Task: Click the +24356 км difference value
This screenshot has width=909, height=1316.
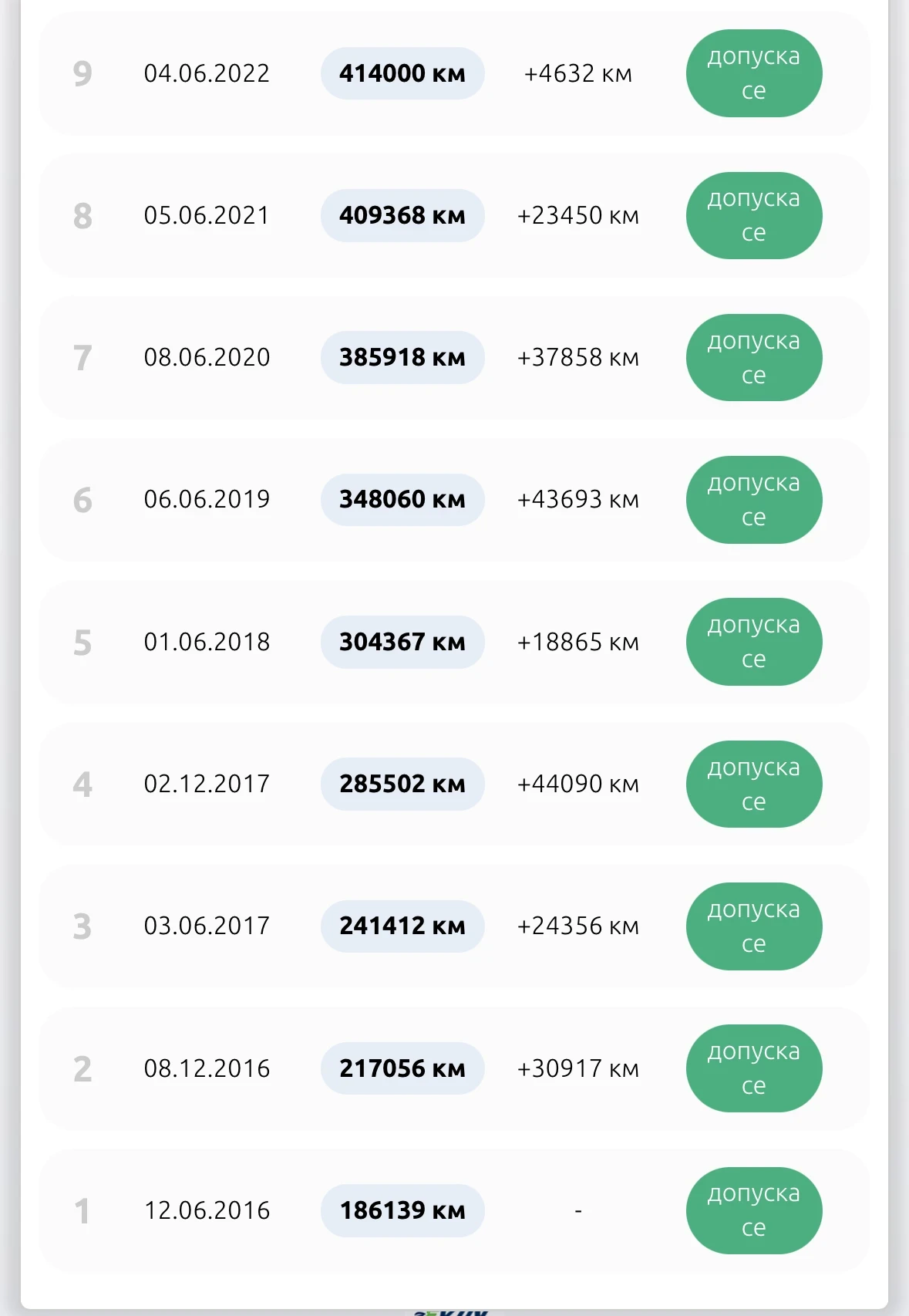Action: pyautogui.click(x=578, y=926)
